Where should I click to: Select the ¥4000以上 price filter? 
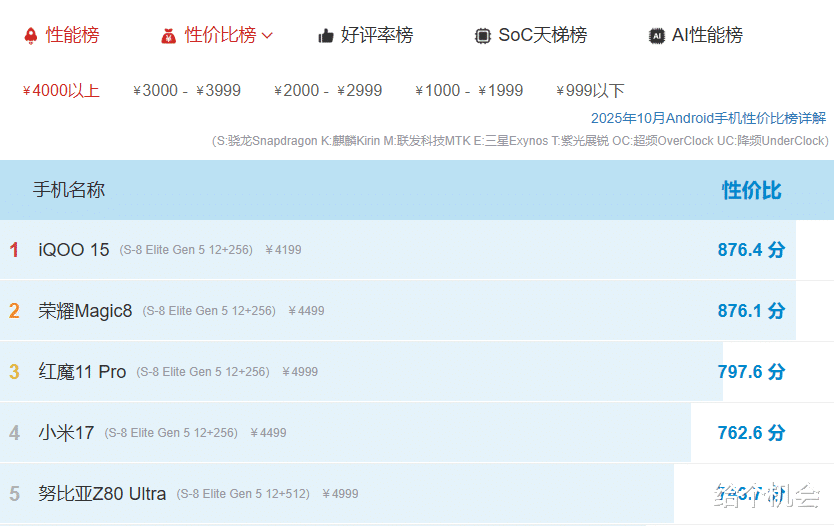[x=61, y=90]
